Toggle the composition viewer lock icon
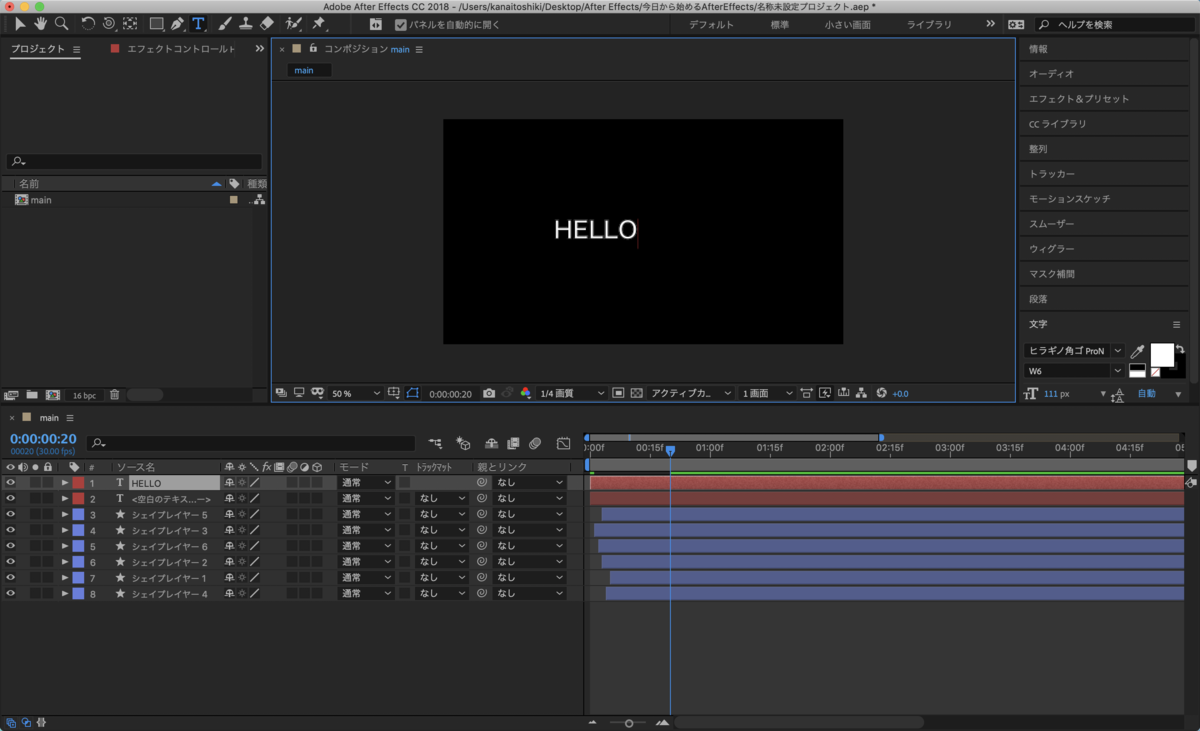Image resolution: width=1200 pixels, height=731 pixels. tap(313, 48)
